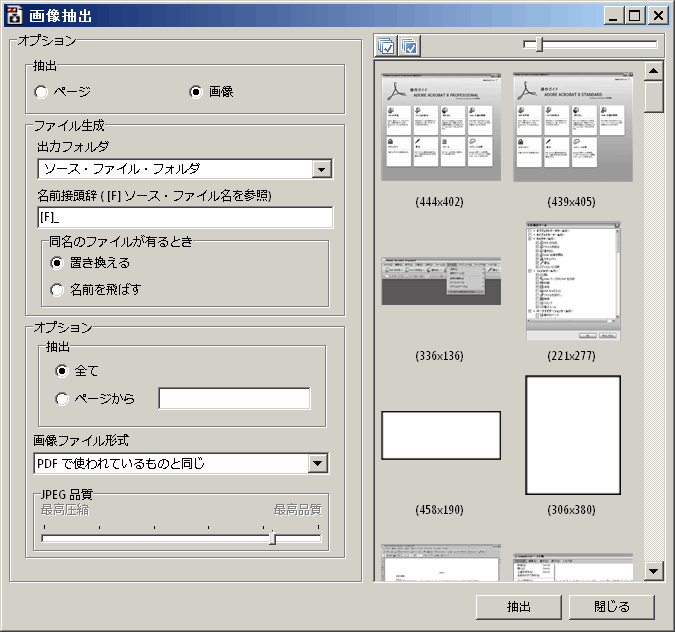Screen dimensions: 675x632
Task: Choose 置き換える for duplicate files
Action: [x=57, y=263]
